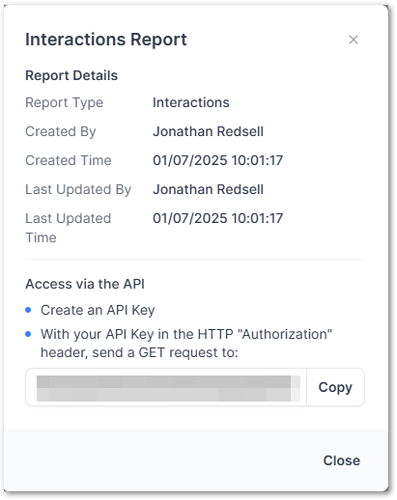Select the Last Updated Time timestamp value
This screenshot has height=500, width=397.
coord(218,218)
